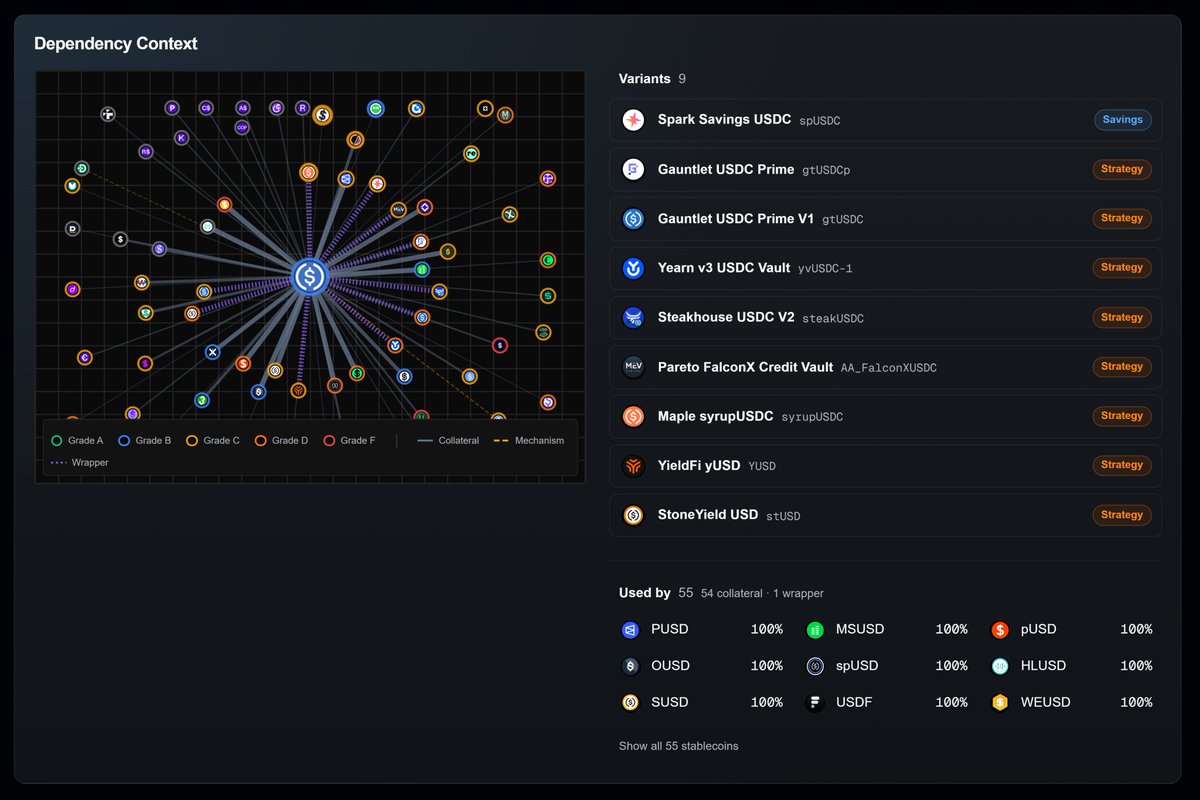Click the Pareto FalconX Credit Vault icon
Image resolution: width=1200 pixels, height=800 pixels.
click(633, 367)
